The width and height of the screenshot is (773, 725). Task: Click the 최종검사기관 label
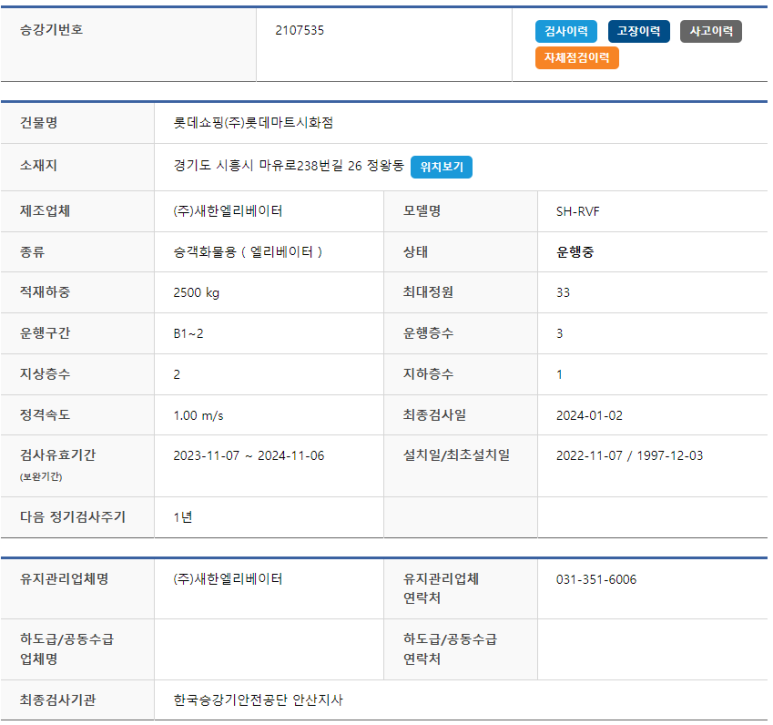tap(58, 700)
